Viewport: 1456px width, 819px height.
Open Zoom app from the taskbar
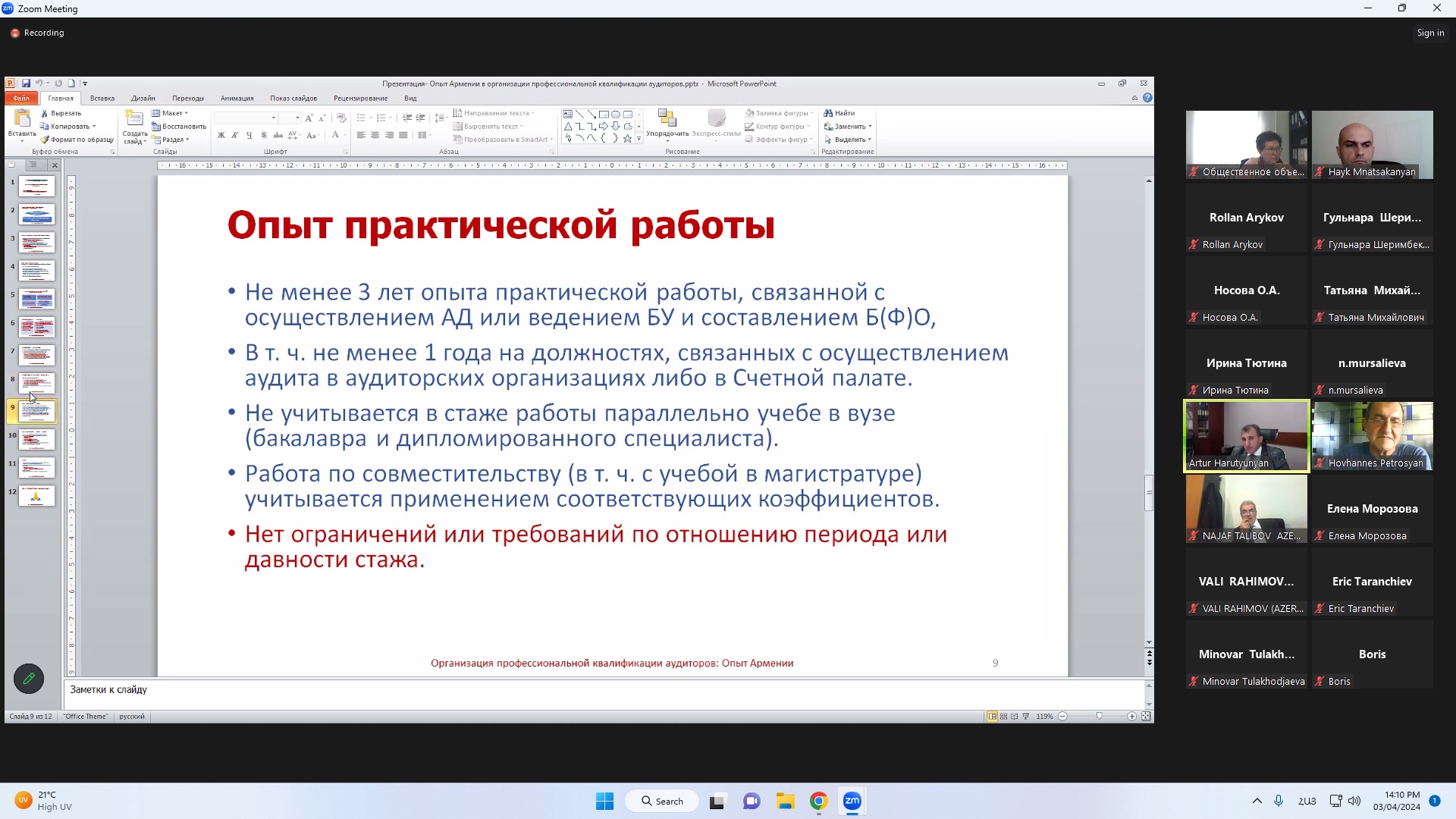pyautogui.click(x=852, y=801)
